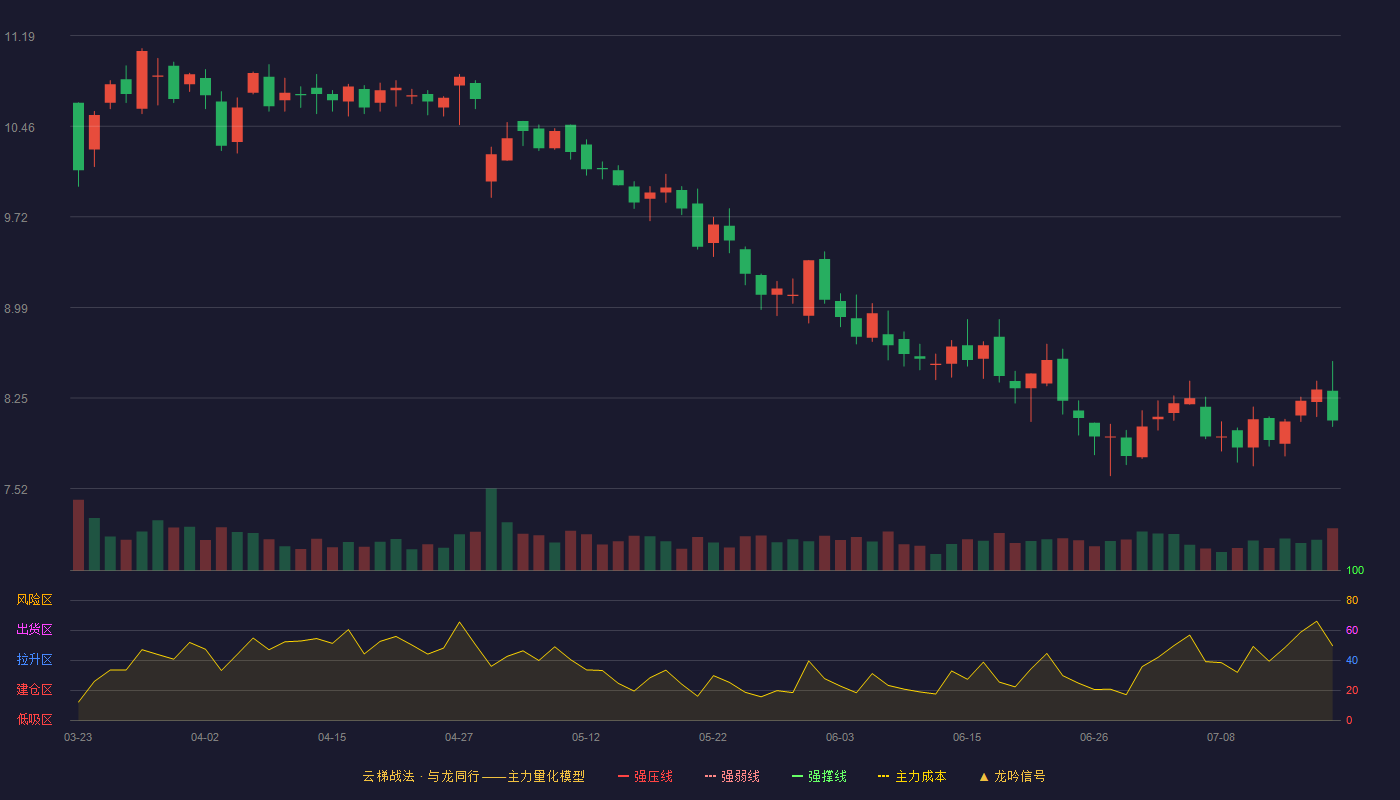
Task: Toggle the 强压线 legend item
Action: [x=645, y=776]
